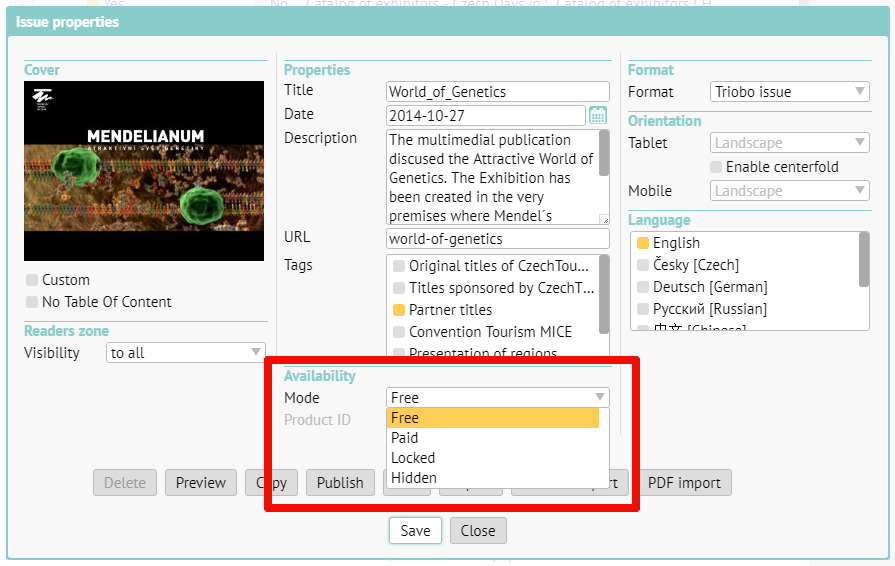Click the PDF import button
The image size is (895, 566).
[684, 483]
